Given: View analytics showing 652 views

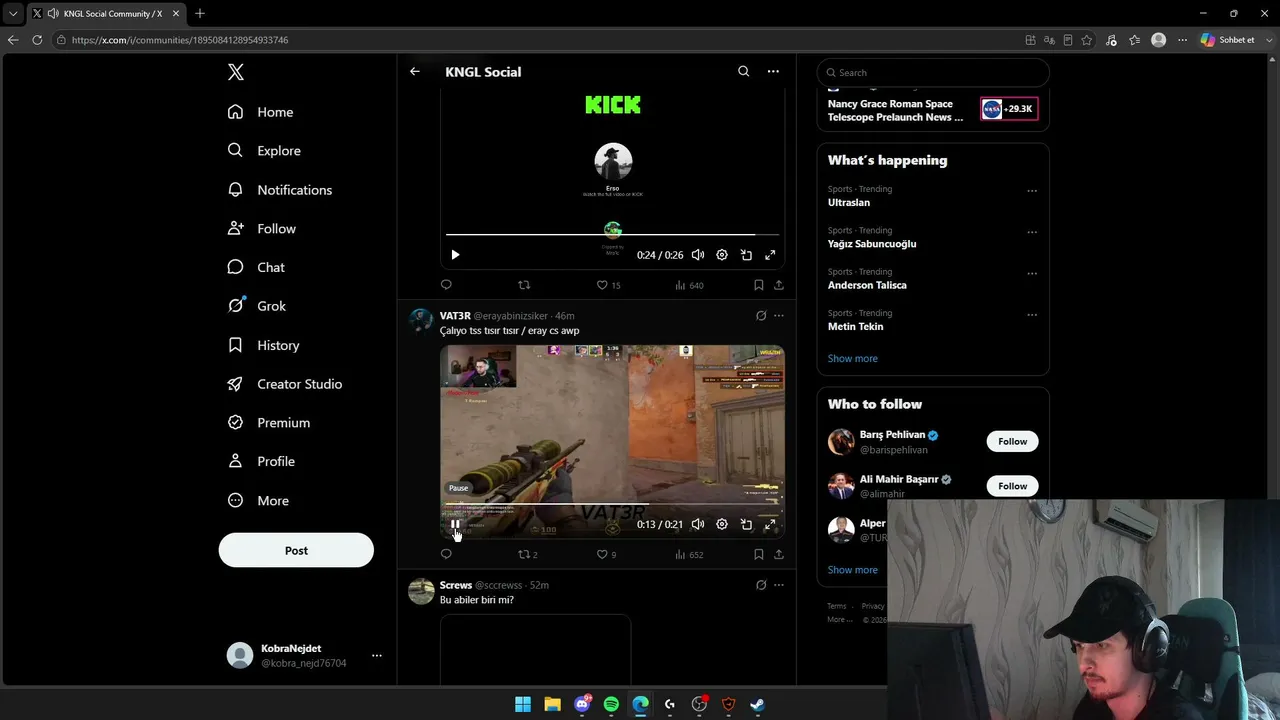Looking at the screenshot, I should point(689,554).
